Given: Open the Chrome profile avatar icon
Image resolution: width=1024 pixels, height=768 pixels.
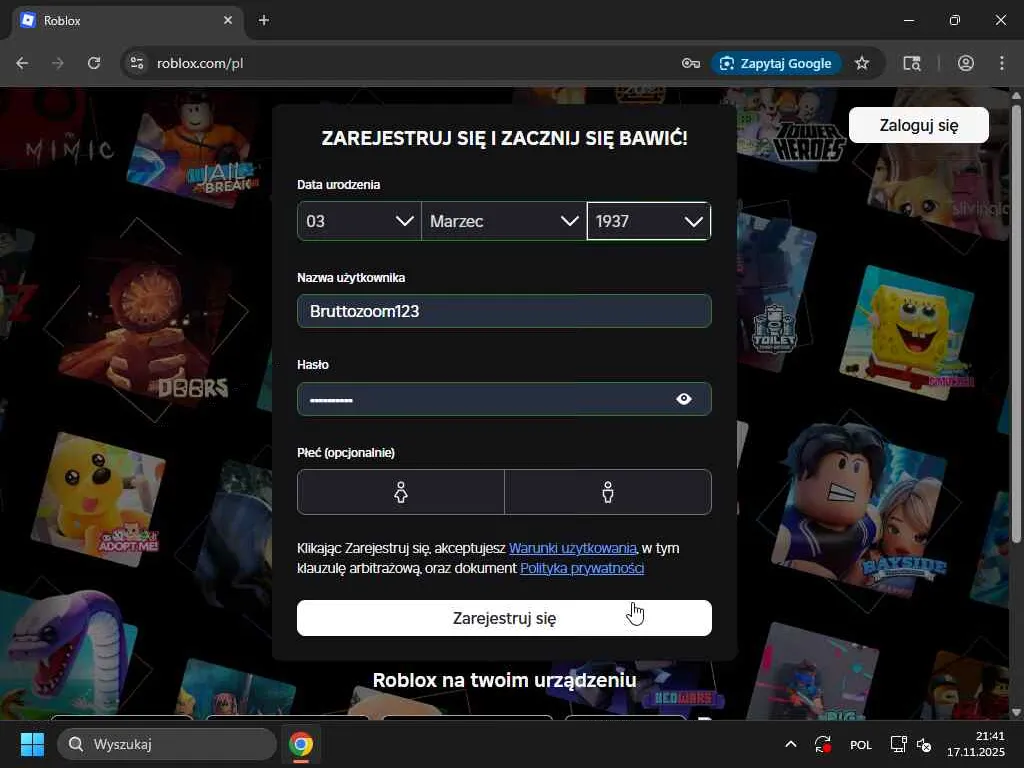Looking at the screenshot, I should coord(966,63).
